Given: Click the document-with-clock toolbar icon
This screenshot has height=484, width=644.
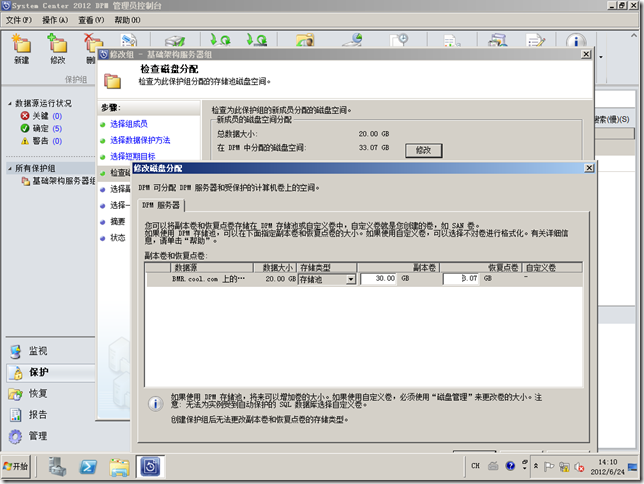Looking at the screenshot, I should click(x=399, y=40).
